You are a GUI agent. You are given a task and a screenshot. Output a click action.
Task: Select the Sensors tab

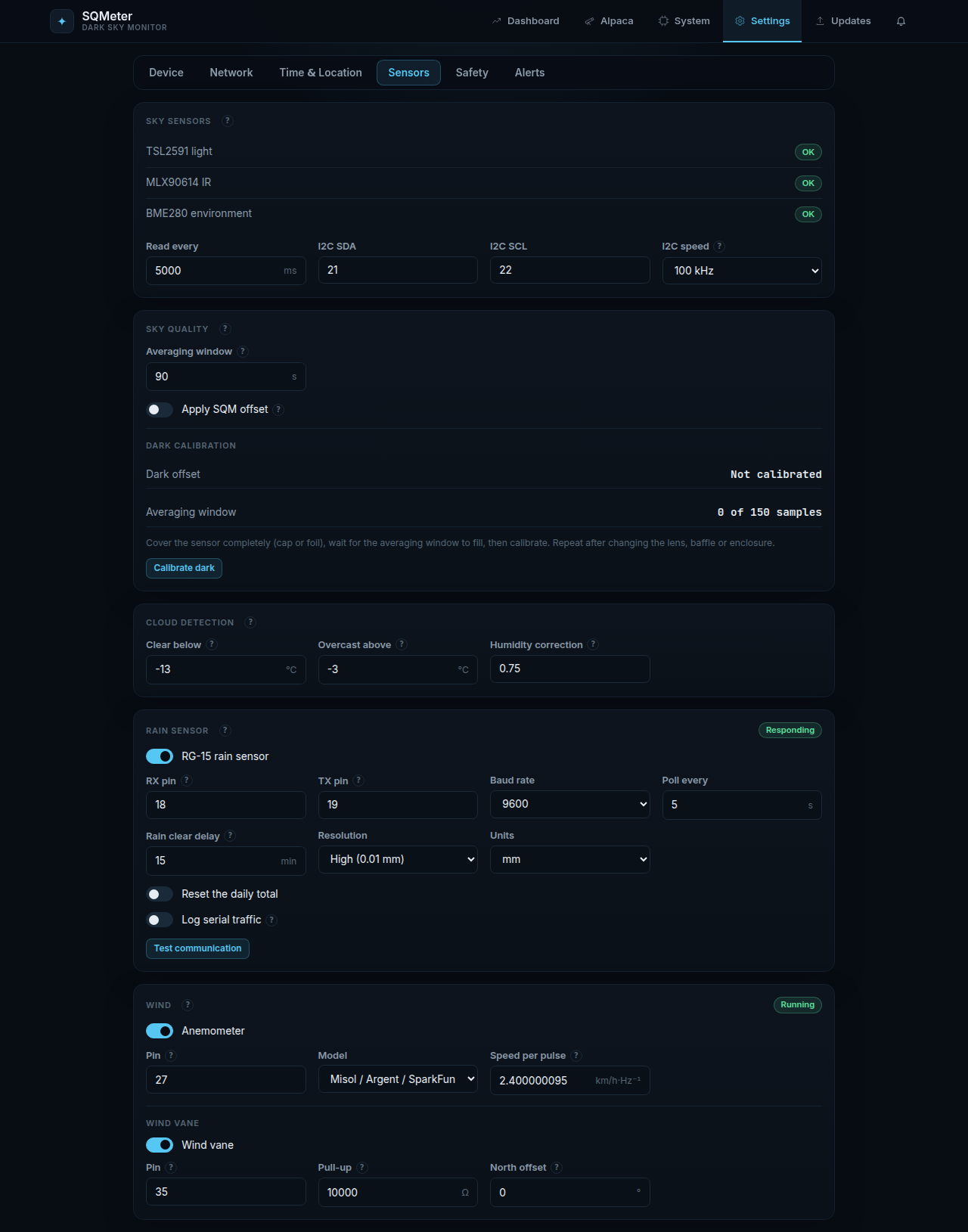pyautogui.click(x=408, y=73)
